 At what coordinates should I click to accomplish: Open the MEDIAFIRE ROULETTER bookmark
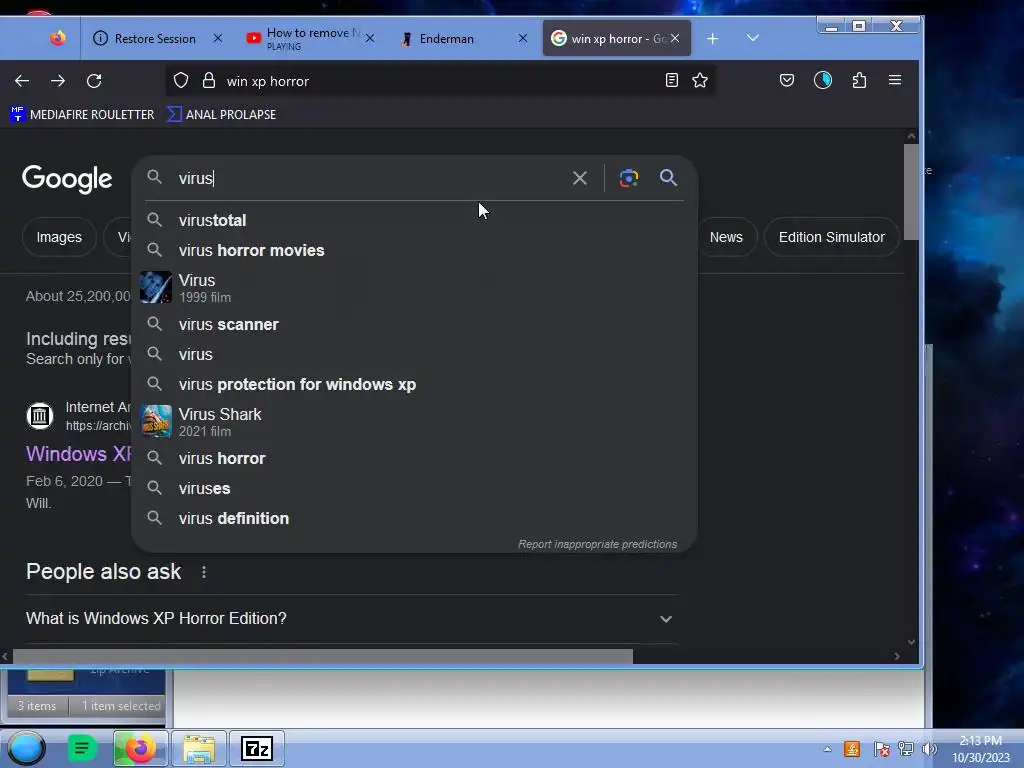click(82, 114)
